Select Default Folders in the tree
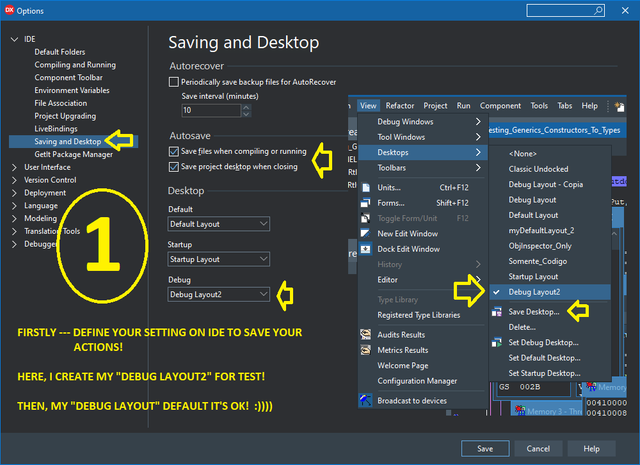 pos(60,52)
